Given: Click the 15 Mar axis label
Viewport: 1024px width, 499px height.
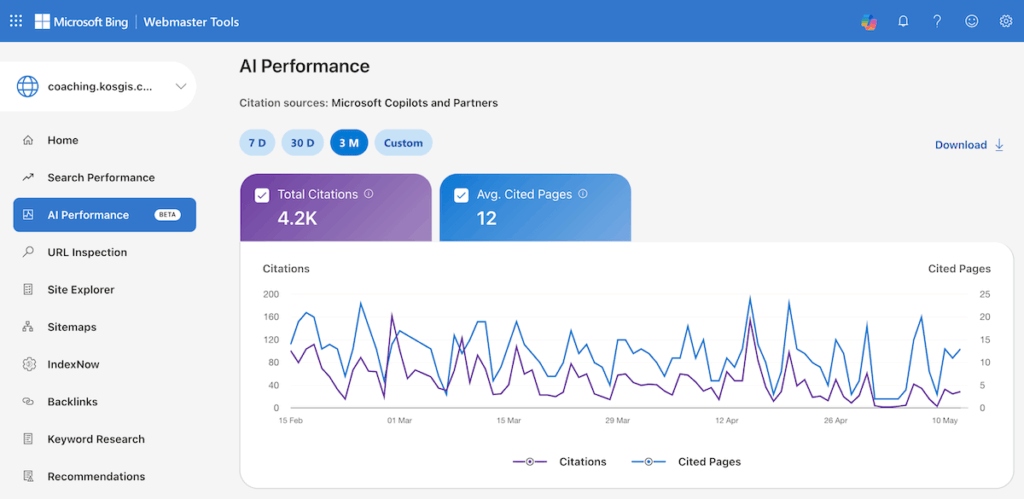Looking at the screenshot, I should pos(509,421).
